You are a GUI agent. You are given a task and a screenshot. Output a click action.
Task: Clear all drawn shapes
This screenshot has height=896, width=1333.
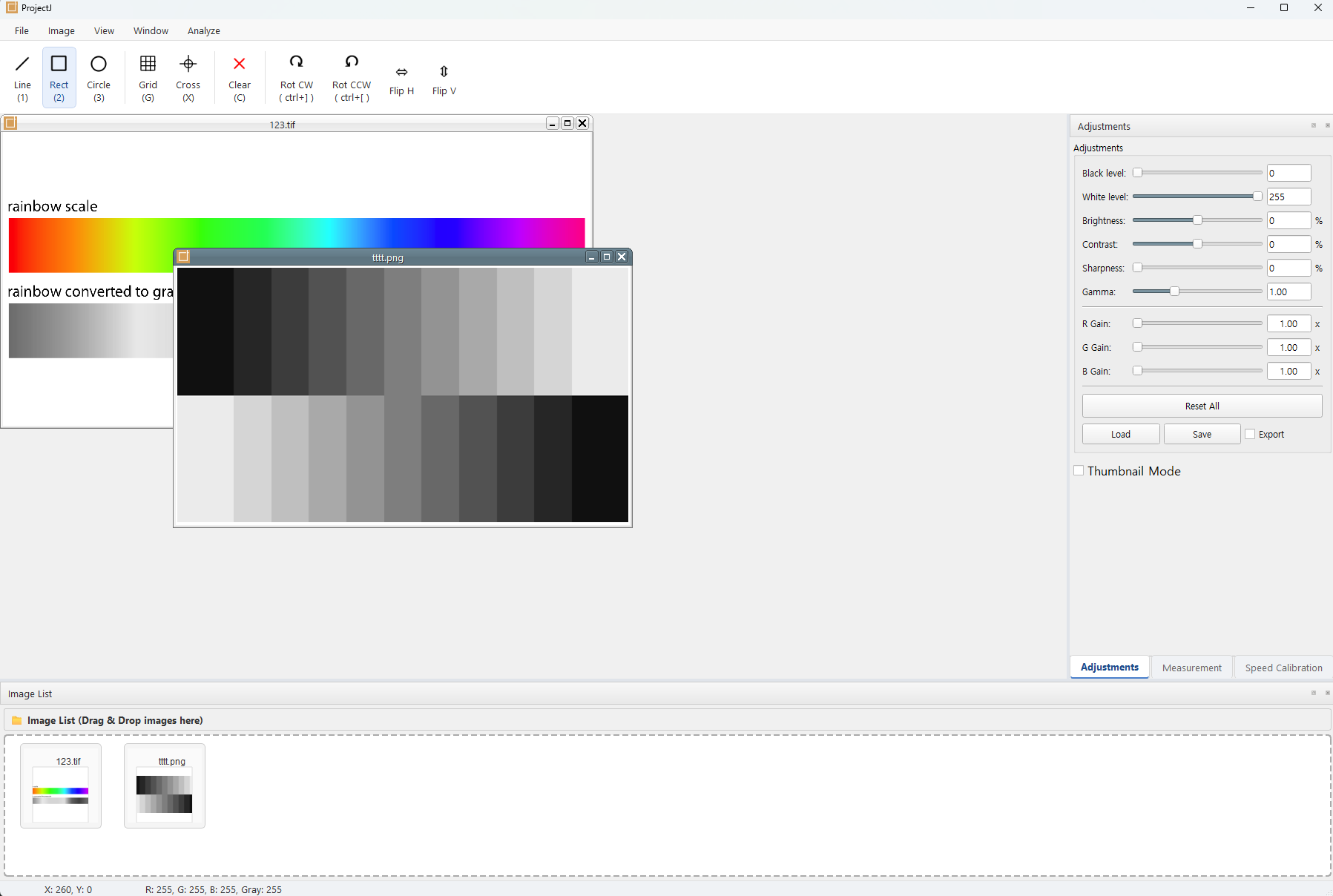[240, 77]
